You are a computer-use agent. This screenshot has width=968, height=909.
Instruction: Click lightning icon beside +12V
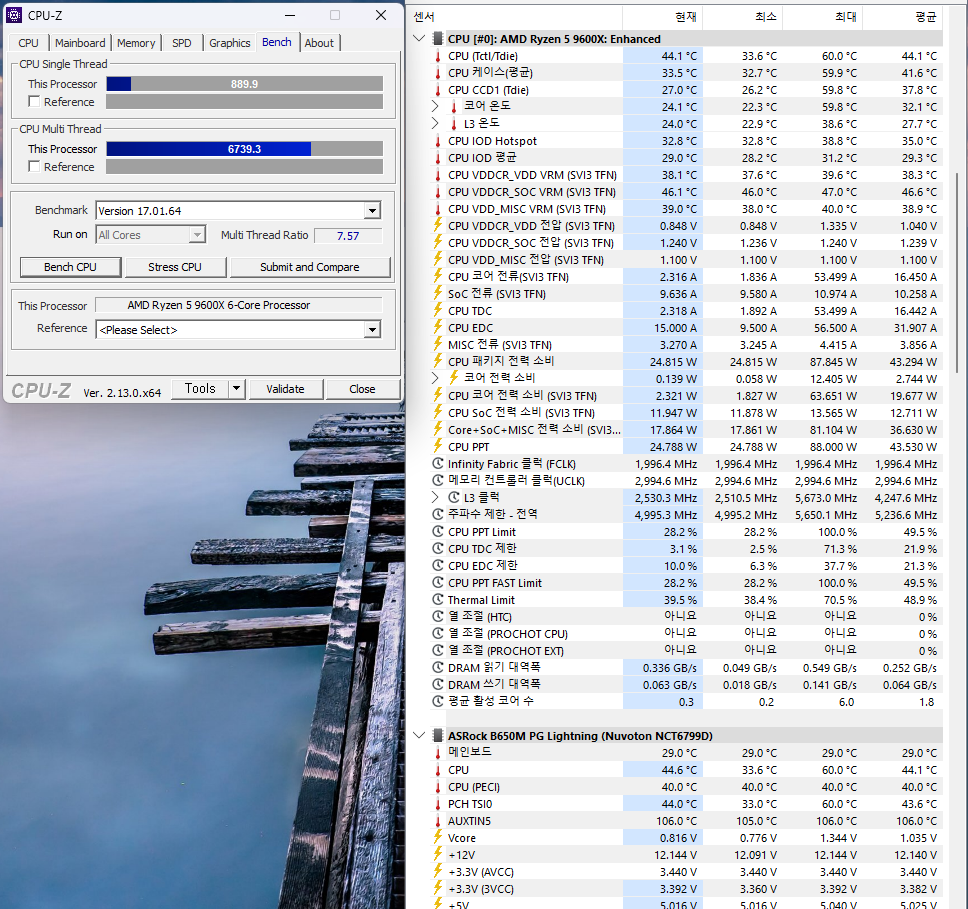point(438,855)
